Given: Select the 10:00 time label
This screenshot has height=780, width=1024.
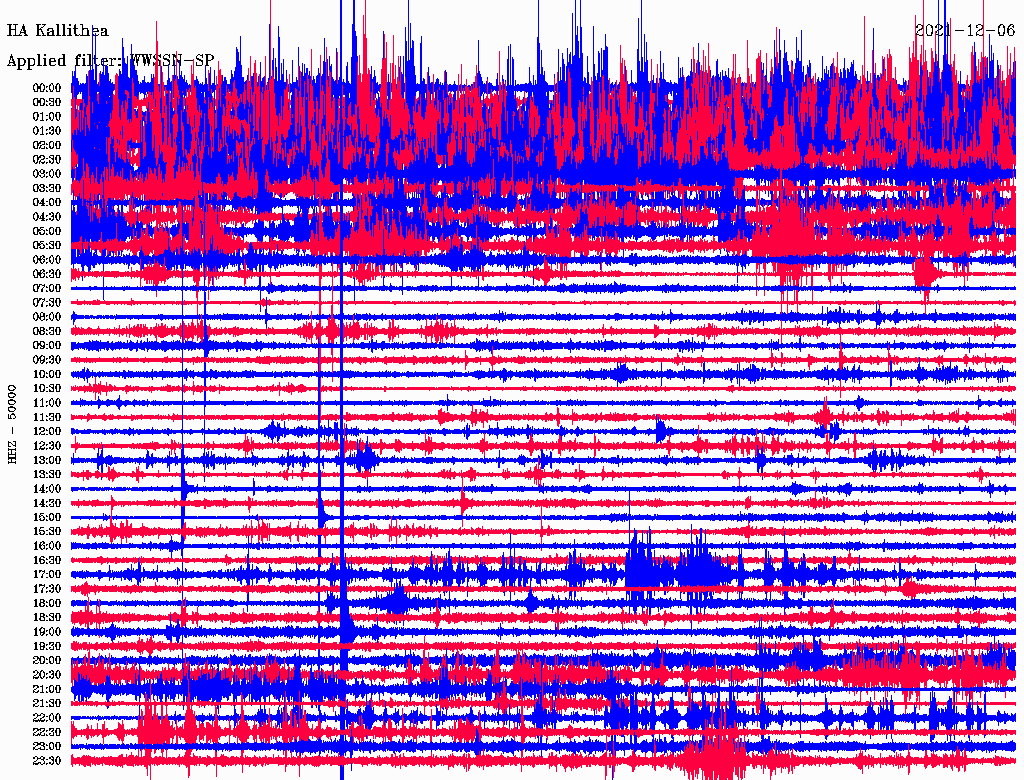Looking at the screenshot, I should click(x=47, y=375).
